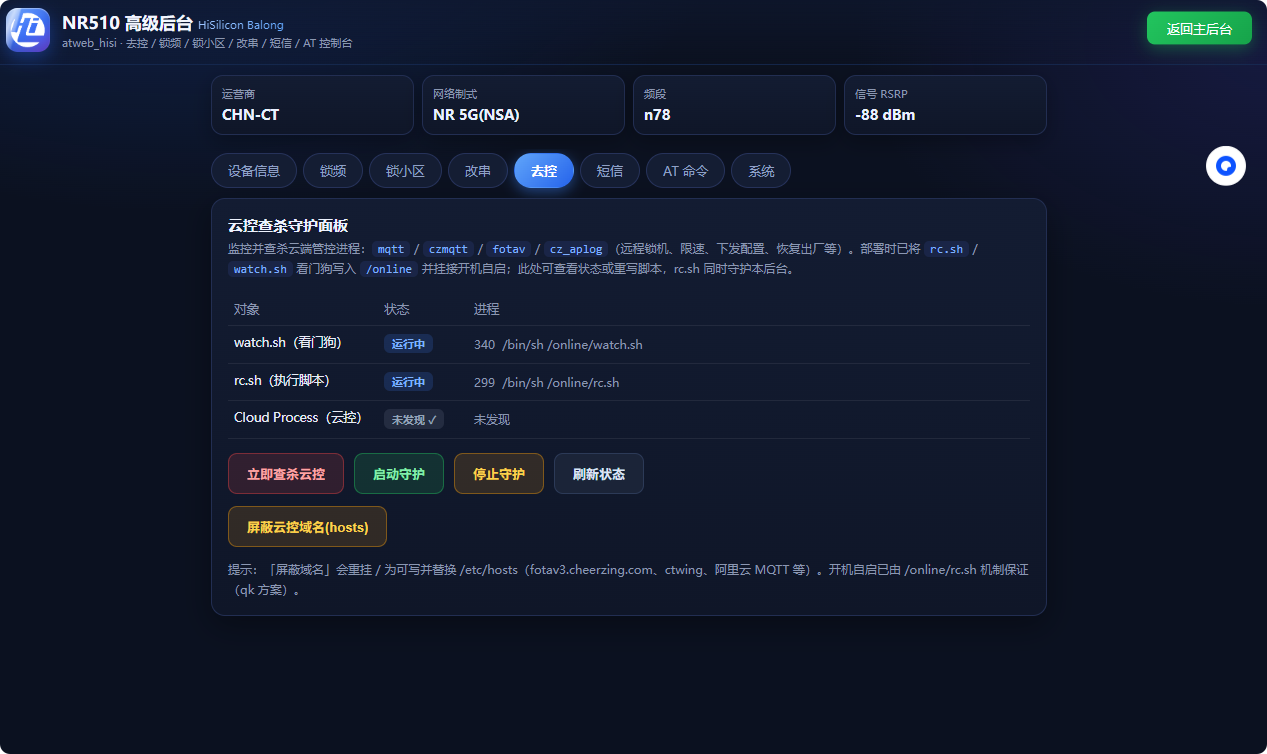Click the 对象 column header
Image resolution: width=1267 pixels, height=754 pixels.
click(x=247, y=309)
